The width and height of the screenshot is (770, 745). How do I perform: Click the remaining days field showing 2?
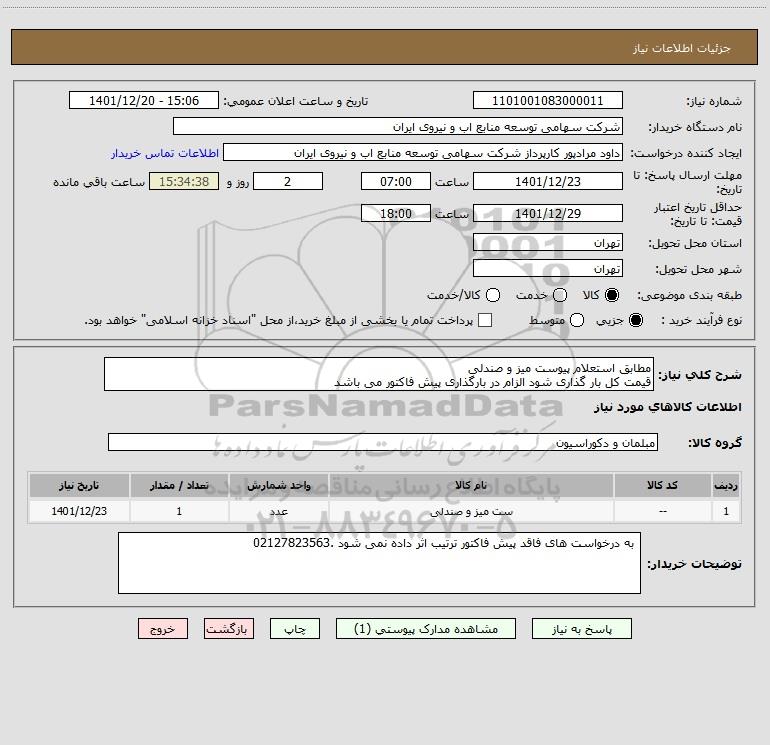click(x=288, y=181)
